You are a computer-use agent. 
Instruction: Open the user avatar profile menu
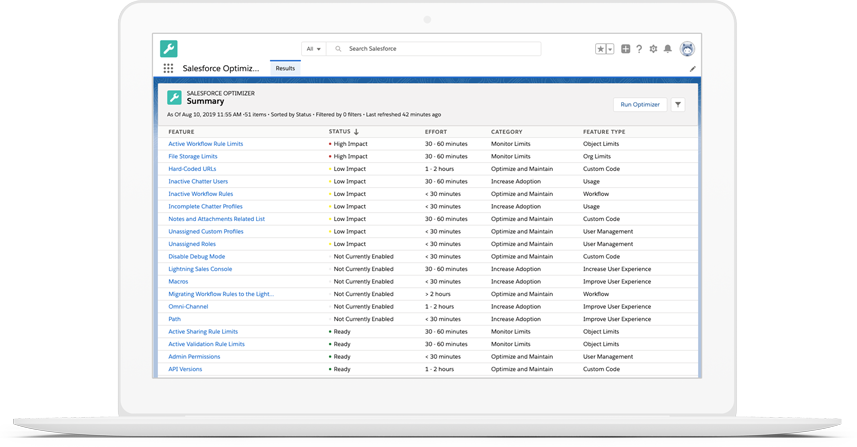[687, 49]
